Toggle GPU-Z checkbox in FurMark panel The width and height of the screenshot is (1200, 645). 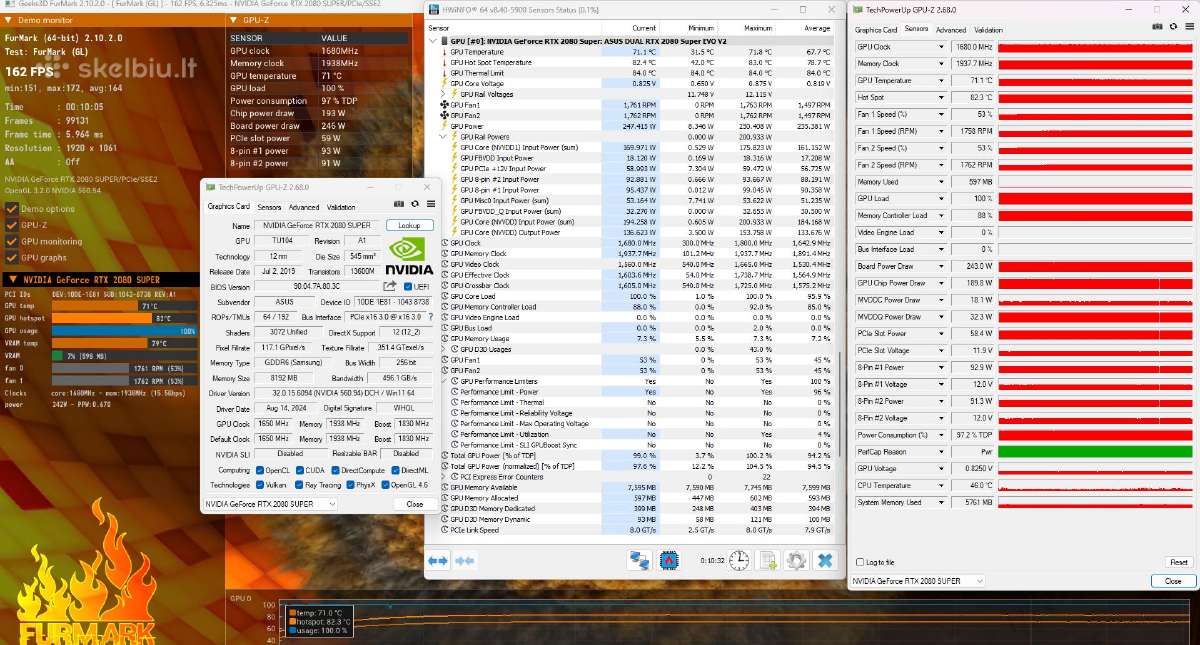pyautogui.click(x=12, y=225)
